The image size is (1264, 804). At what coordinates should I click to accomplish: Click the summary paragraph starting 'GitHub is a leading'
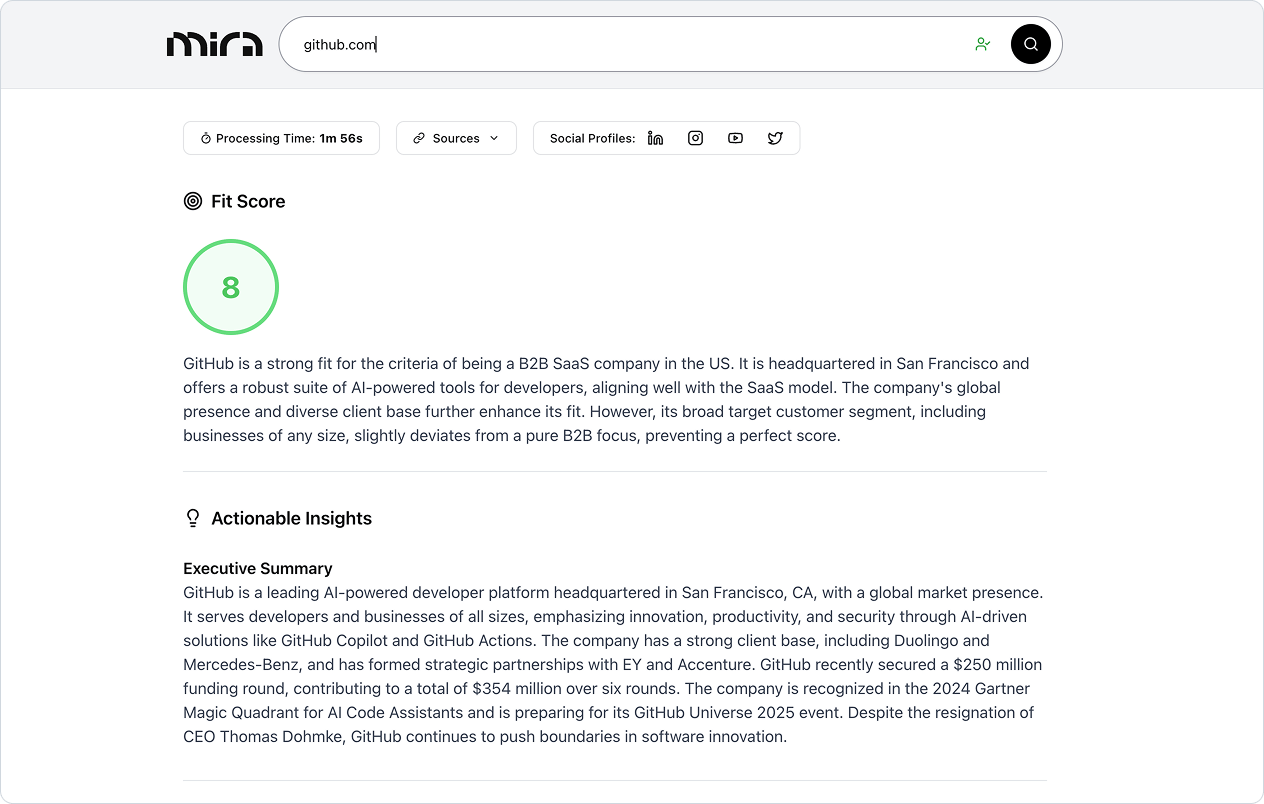[613, 664]
